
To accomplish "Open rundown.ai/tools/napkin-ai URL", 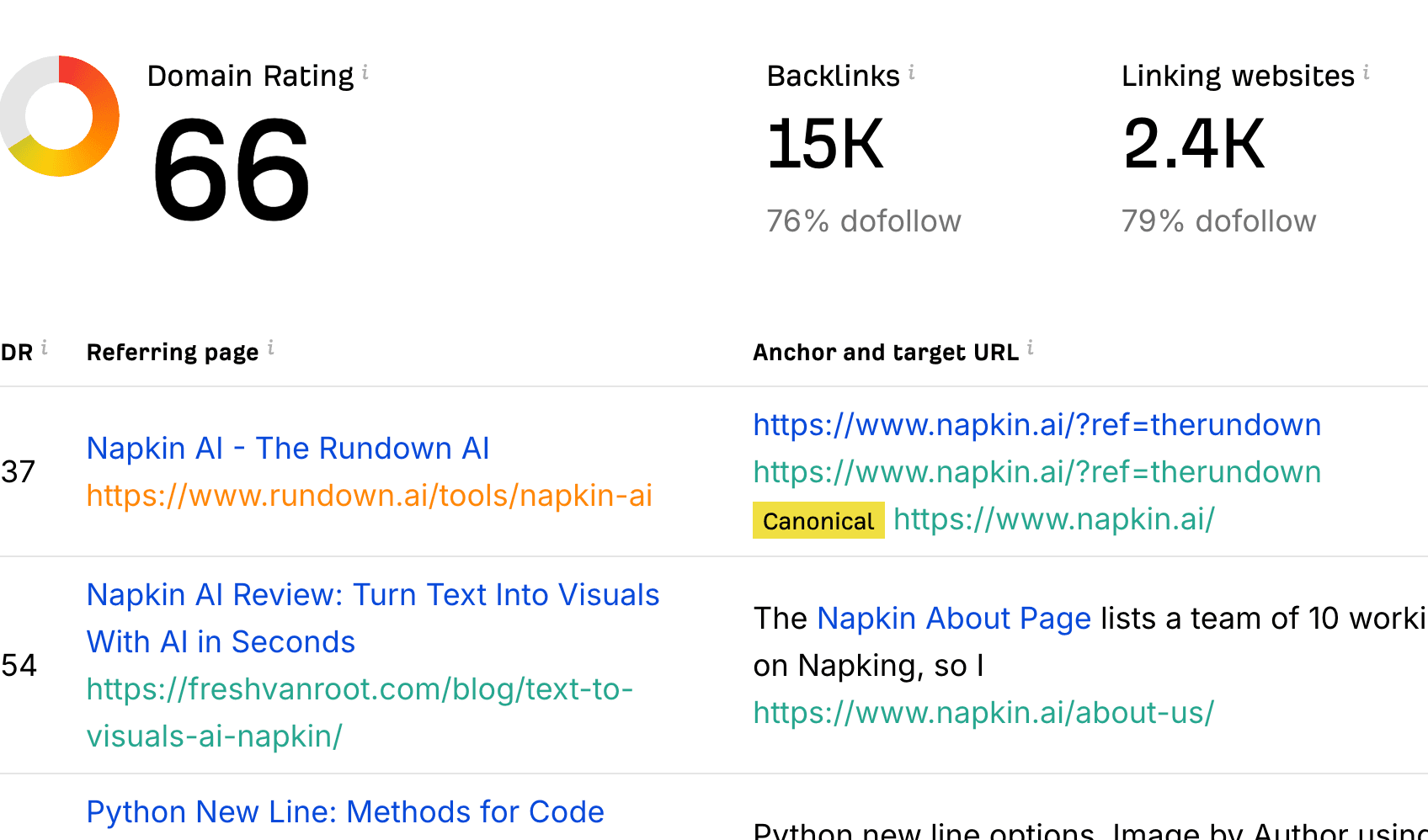I will click(x=370, y=496).
